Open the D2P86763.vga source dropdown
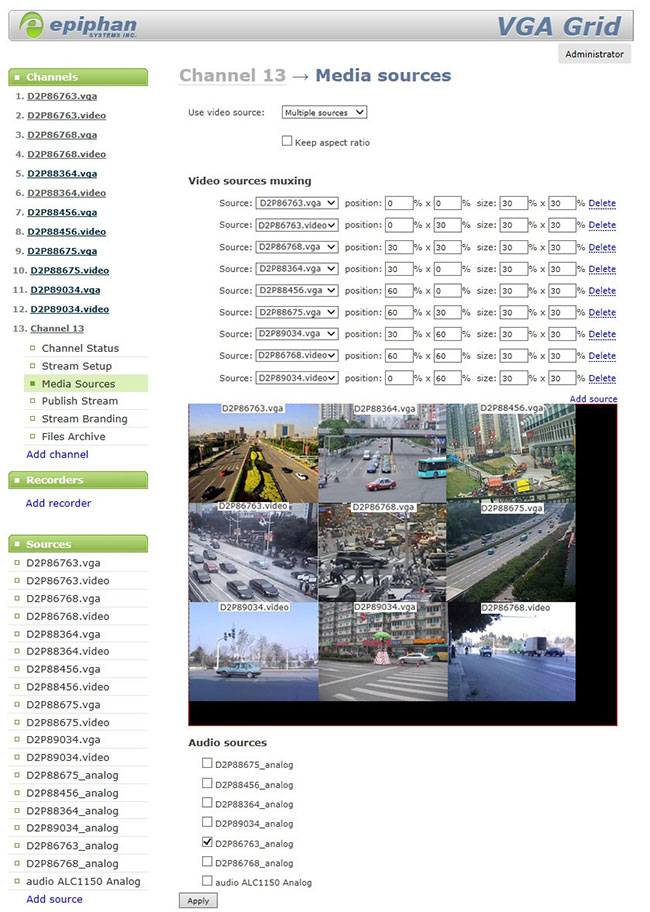The height and width of the screenshot is (912, 650). pyautogui.click(x=296, y=204)
